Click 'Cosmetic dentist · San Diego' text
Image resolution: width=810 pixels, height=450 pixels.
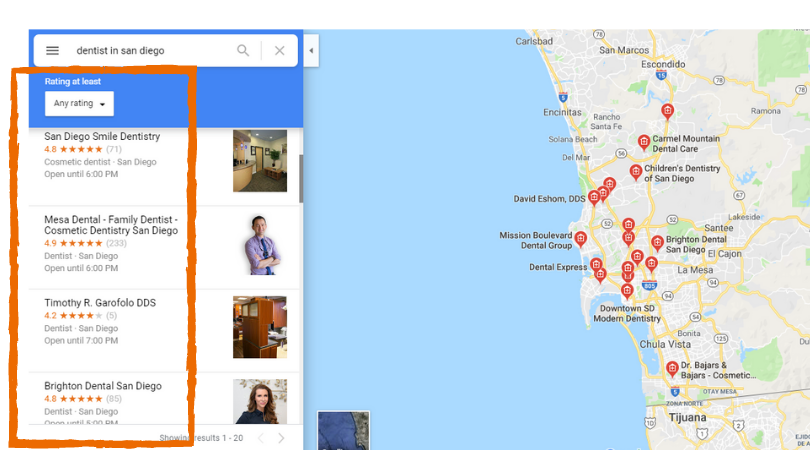[x=100, y=162]
